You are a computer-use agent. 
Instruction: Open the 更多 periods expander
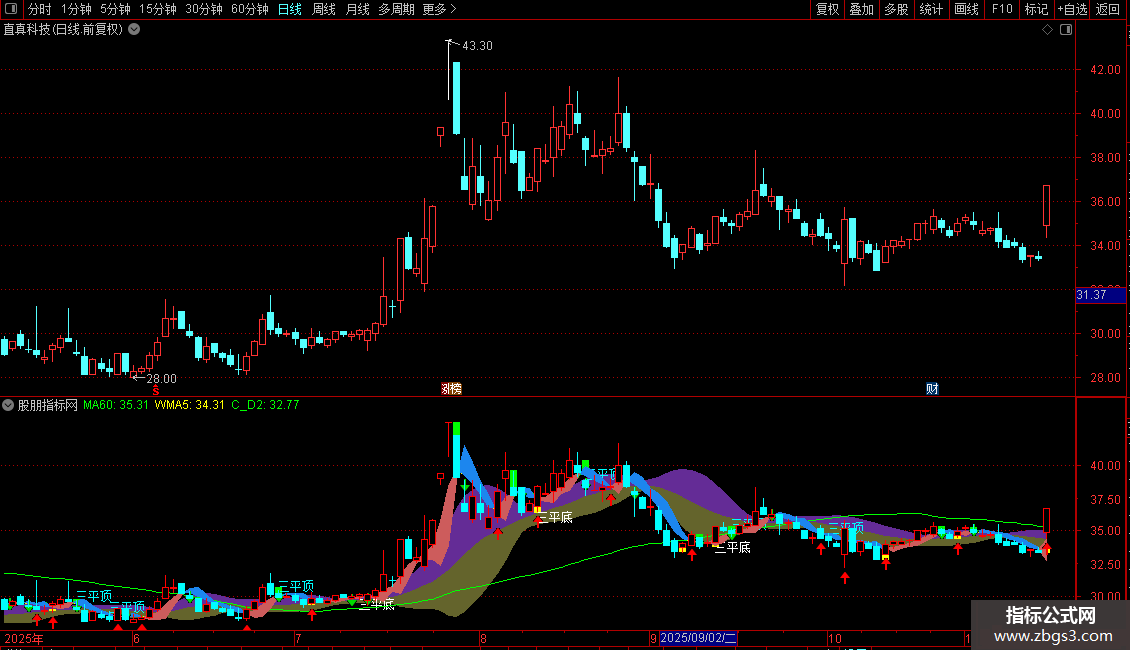click(x=439, y=9)
